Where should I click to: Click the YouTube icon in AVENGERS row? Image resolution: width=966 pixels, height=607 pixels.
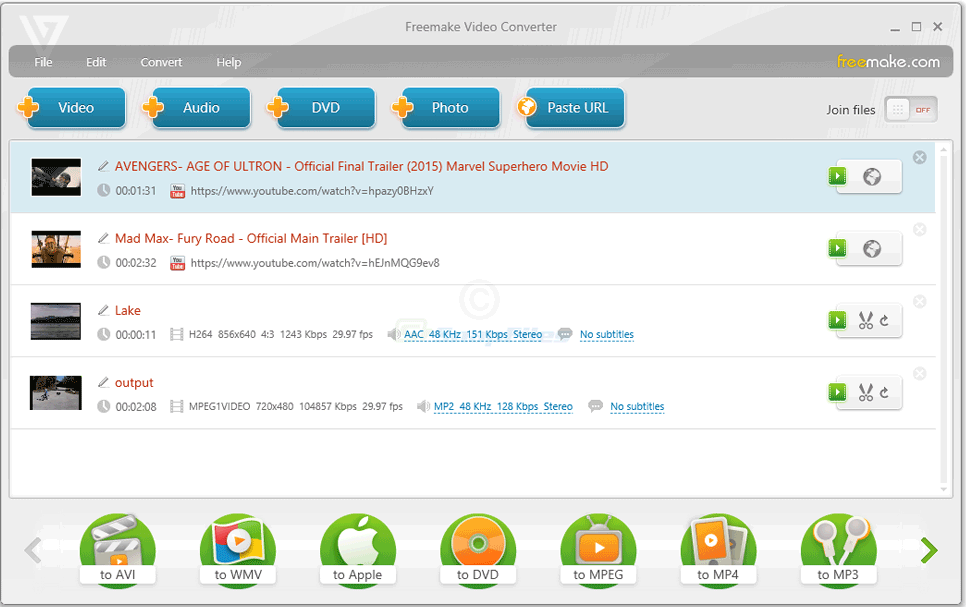[x=177, y=191]
